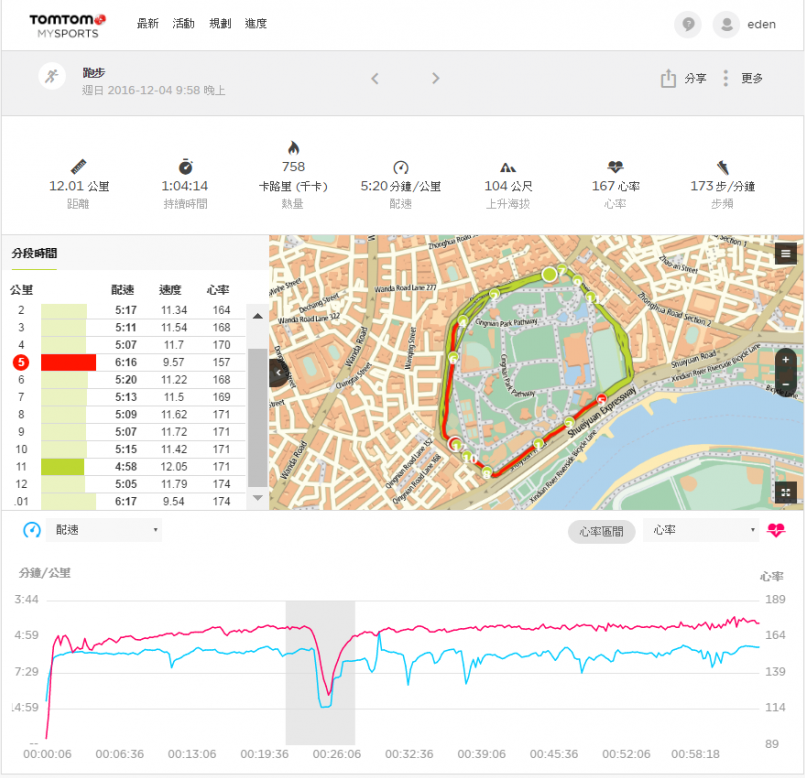
Task: Open the 規劃 menu item
Action: pos(220,23)
